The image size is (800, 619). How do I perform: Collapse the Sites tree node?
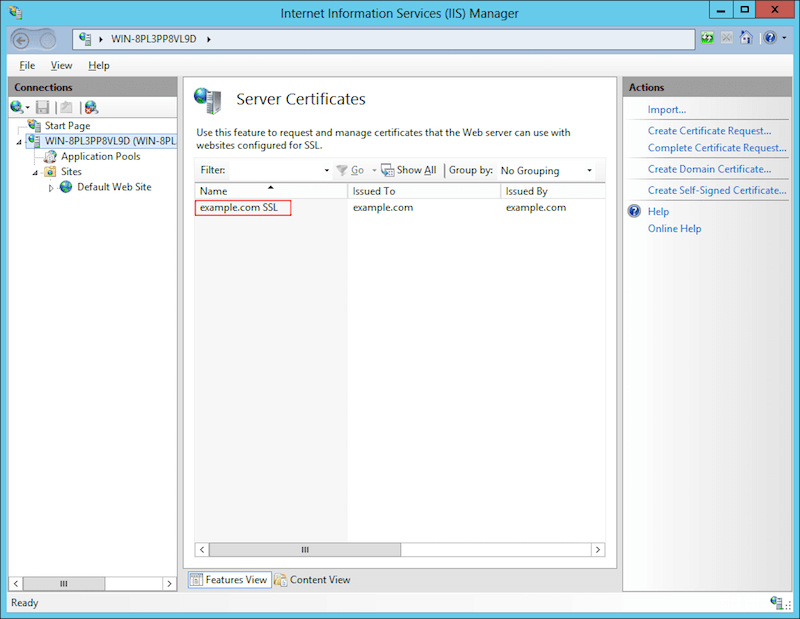point(33,171)
